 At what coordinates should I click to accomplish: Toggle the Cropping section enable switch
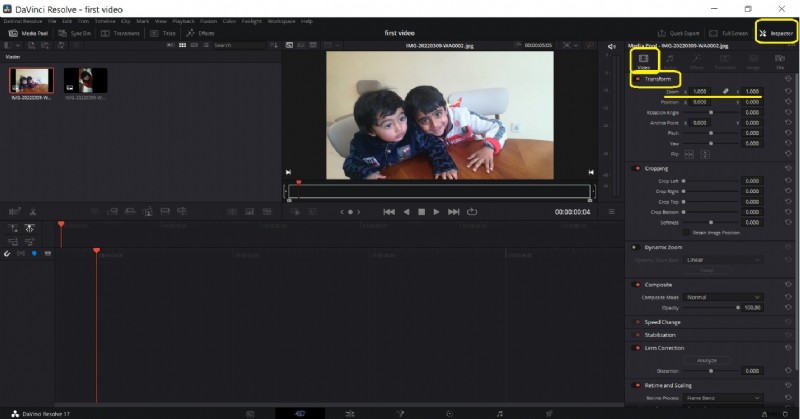637,168
